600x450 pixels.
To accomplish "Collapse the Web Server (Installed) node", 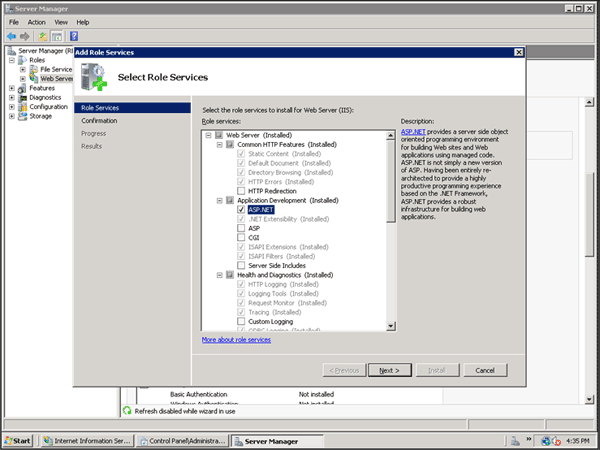I will 209,135.
